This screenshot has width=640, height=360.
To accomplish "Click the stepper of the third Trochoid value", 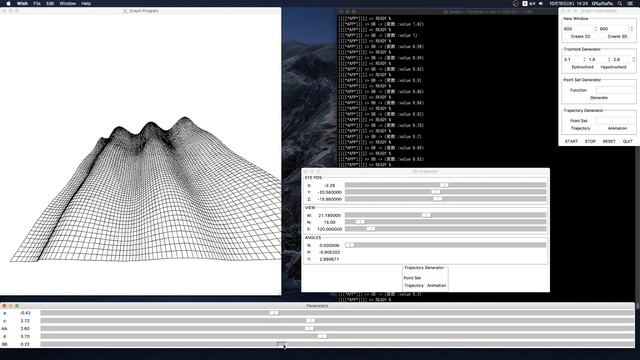I will click(x=633, y=59).
